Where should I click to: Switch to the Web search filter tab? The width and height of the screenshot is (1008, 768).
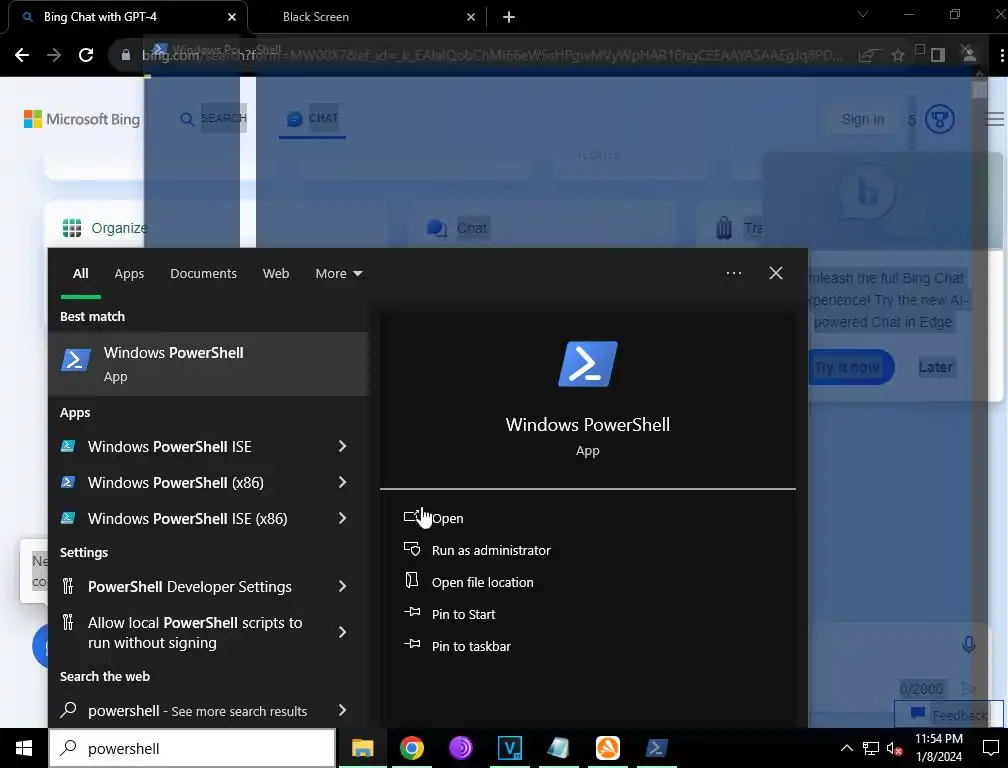276,273
